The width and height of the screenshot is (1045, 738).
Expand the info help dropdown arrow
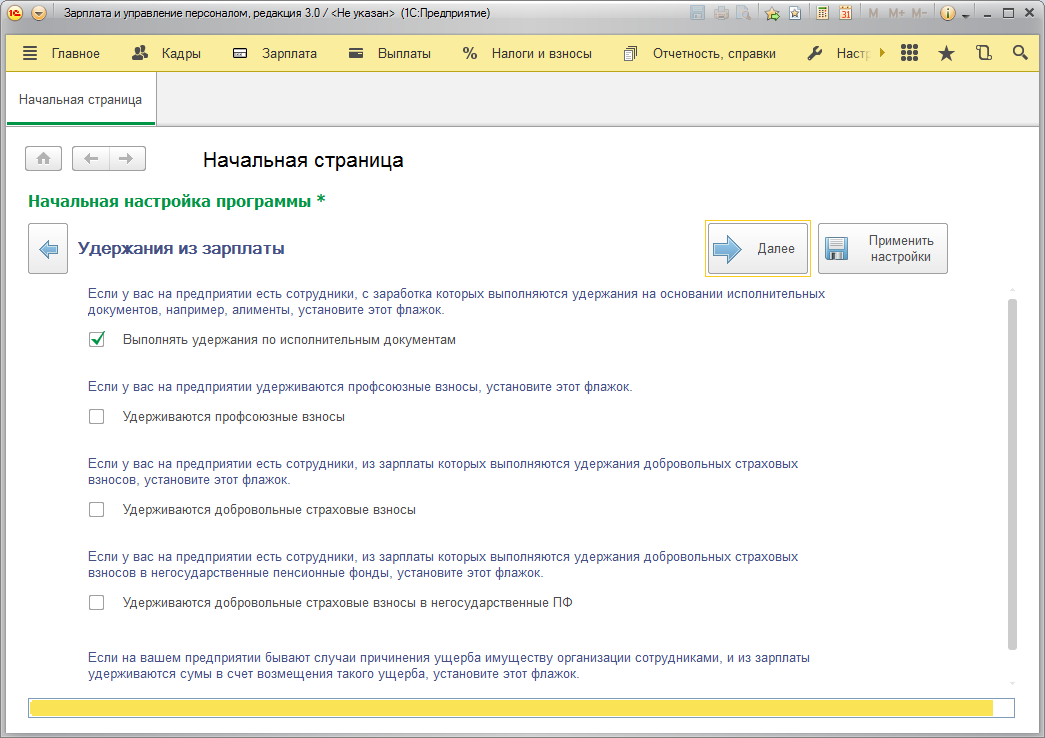(966, 15)
